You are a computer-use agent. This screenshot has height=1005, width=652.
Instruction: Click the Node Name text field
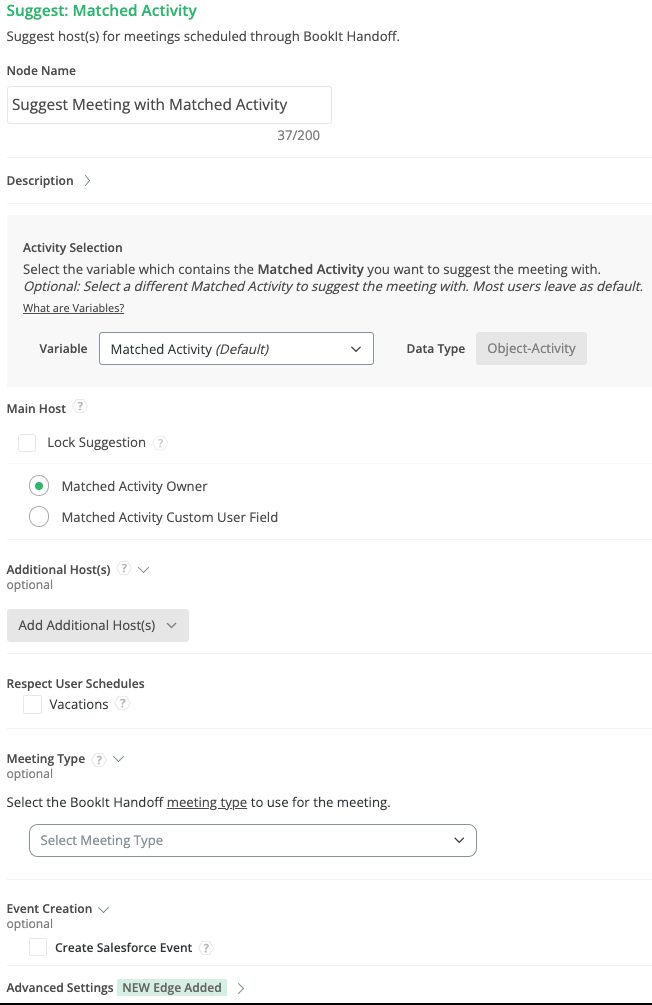[169, 105]
